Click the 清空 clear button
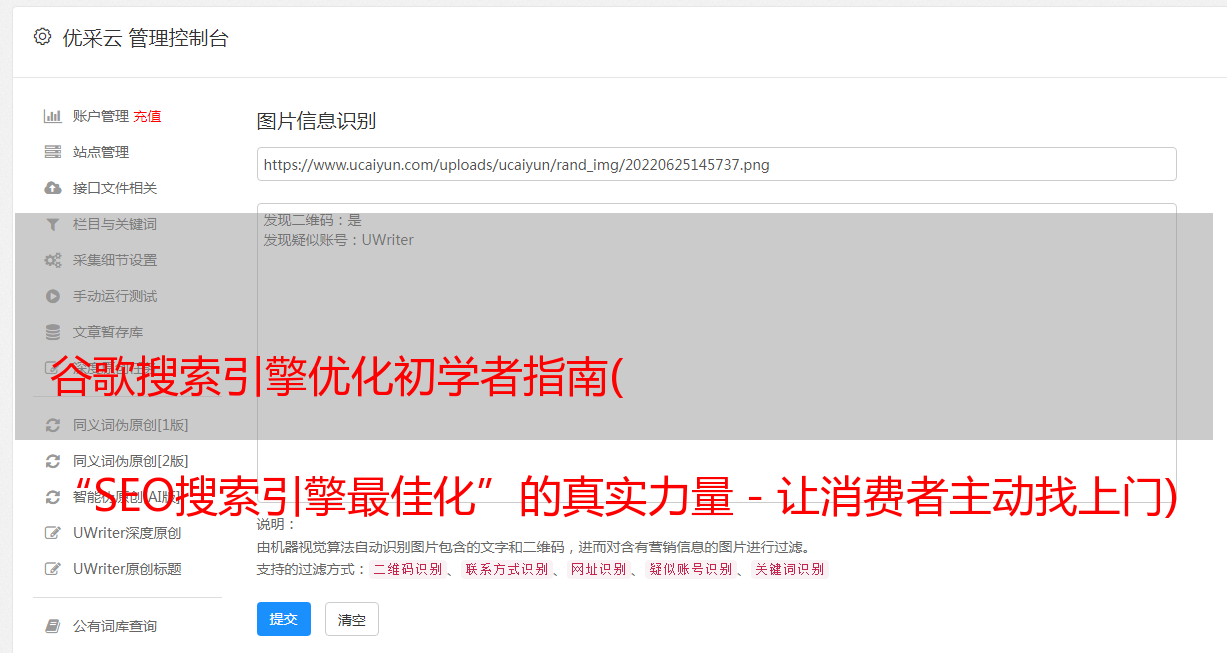The width and height of the screenshot is (1227, 653). [352, 620]
